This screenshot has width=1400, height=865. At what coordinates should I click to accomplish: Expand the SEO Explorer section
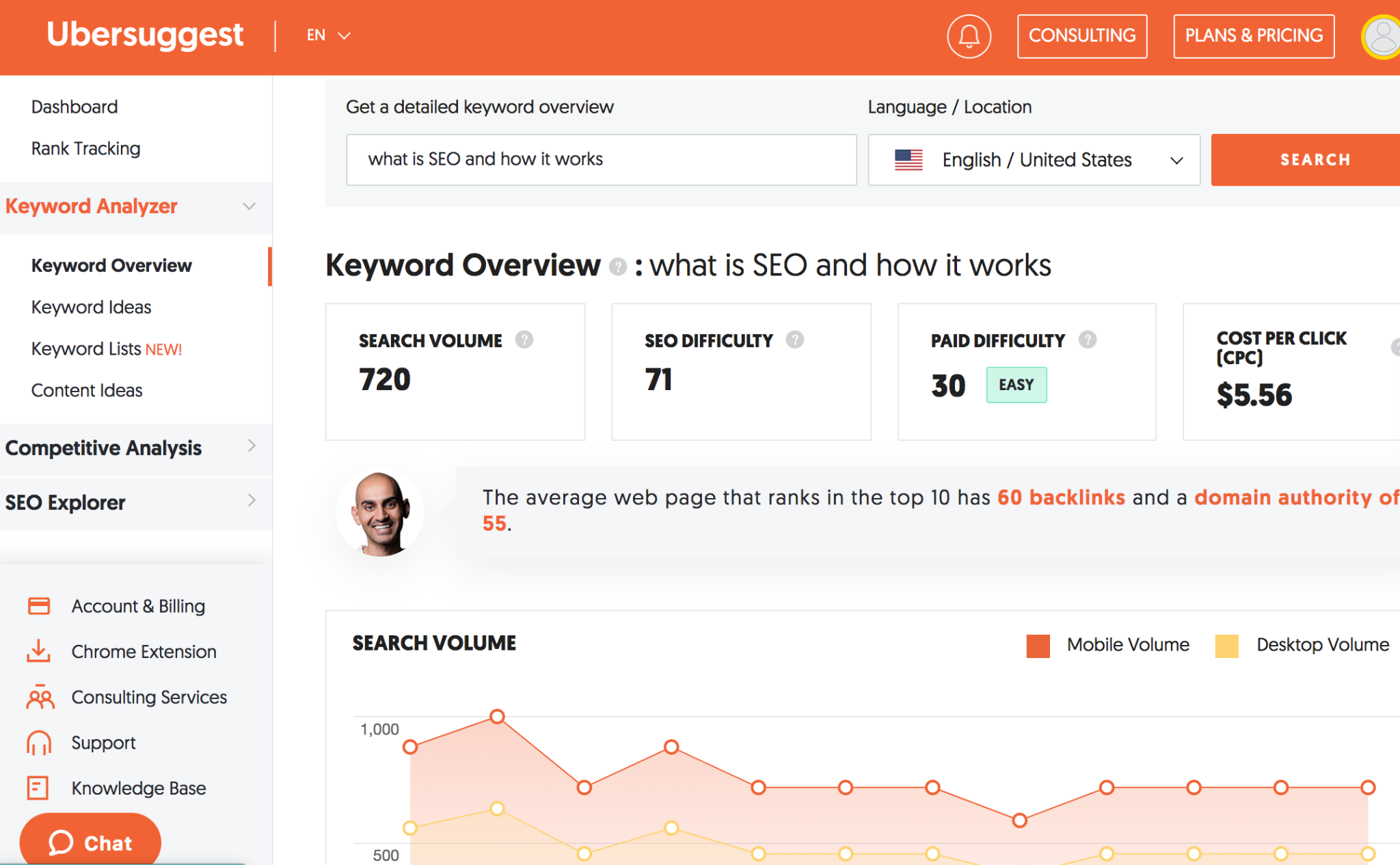tap(136, 502)
